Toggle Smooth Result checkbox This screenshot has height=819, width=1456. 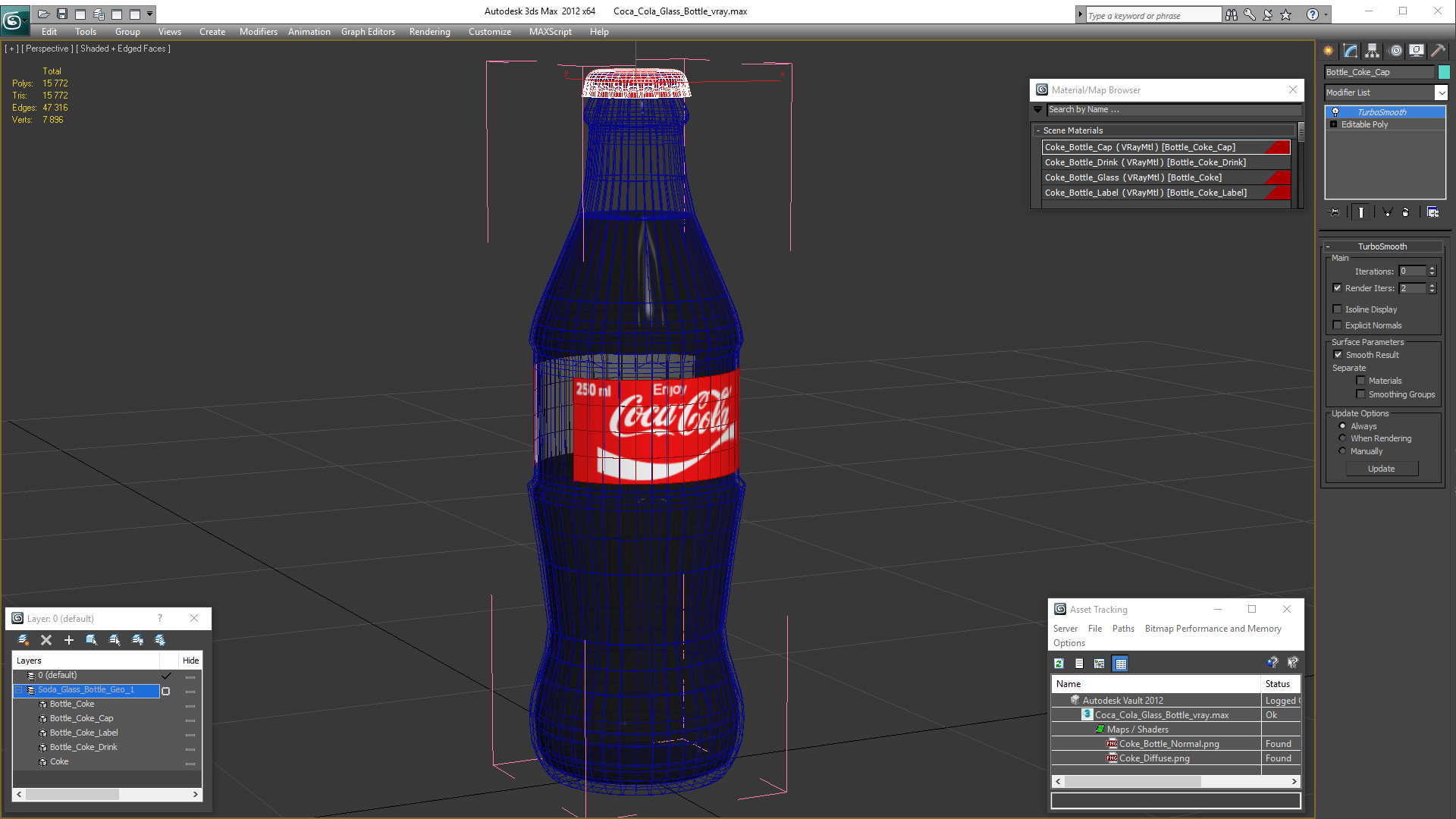[x=1338, y=355]
